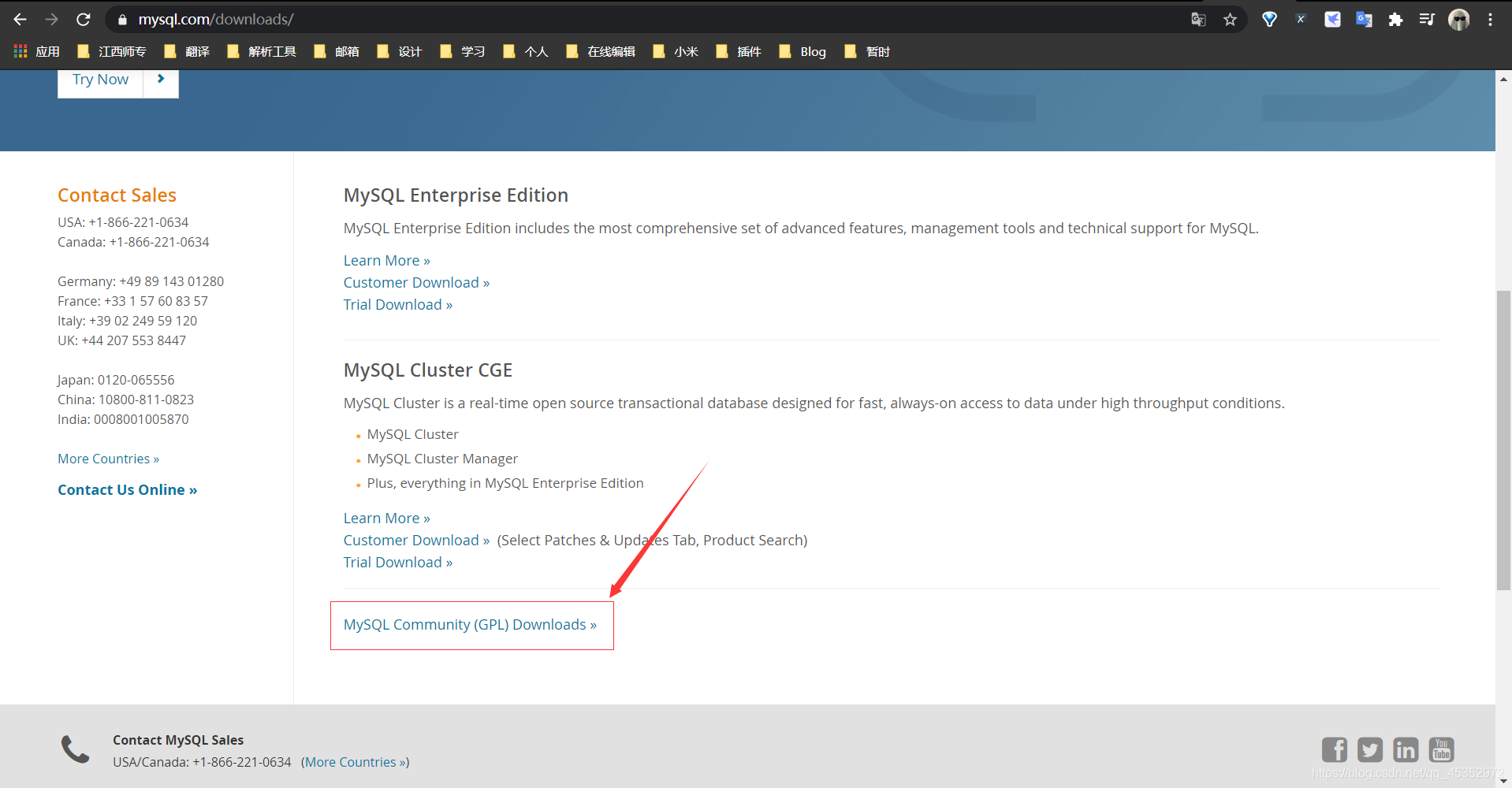Click the MySQL Cluster CGE heading
The image size is (1512, 788).
pyautogui.click(x=428, y=370)
